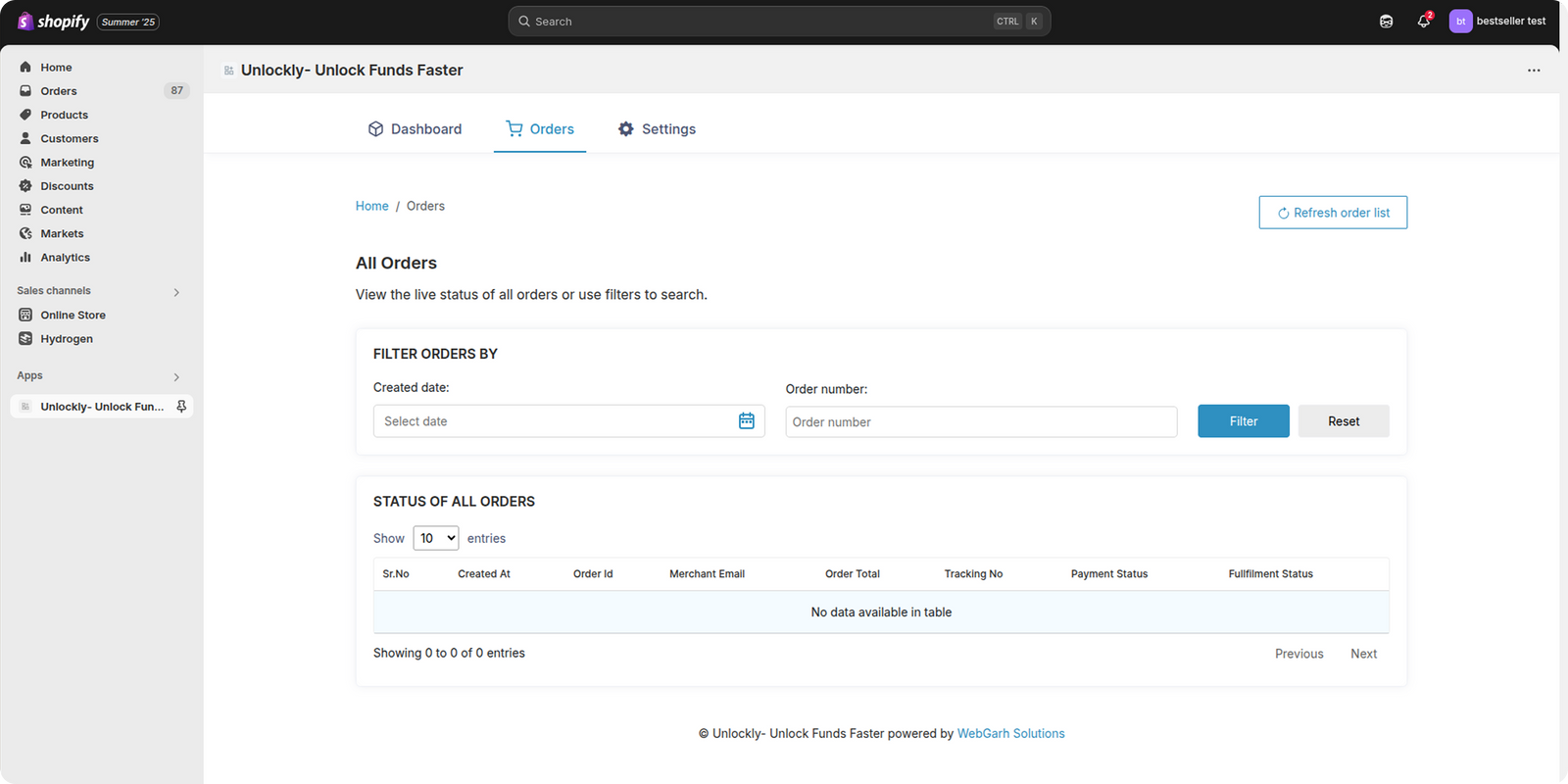Image resolution: width=1568 pixels, height=784 pixels.
Task: Click the calendar icon in Created date field
Action: tap(746, 420)
